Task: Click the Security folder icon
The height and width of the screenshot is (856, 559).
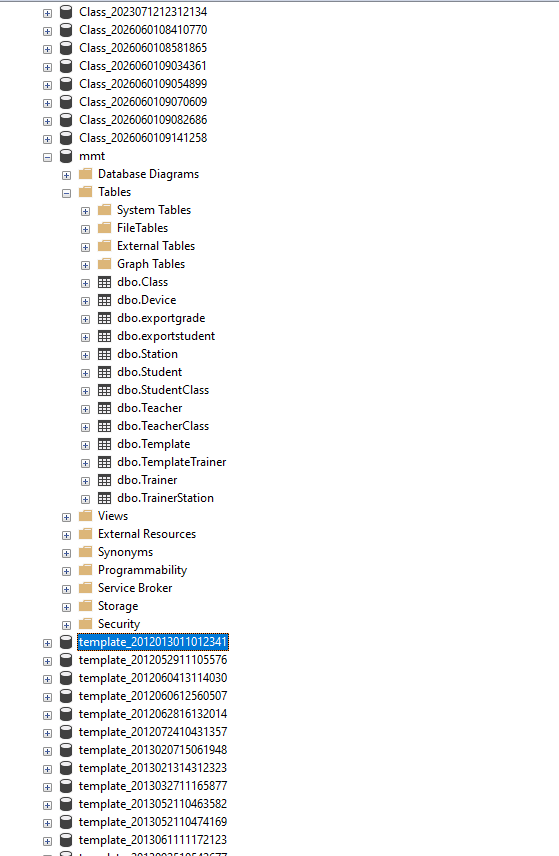Action: pos(85,623)
